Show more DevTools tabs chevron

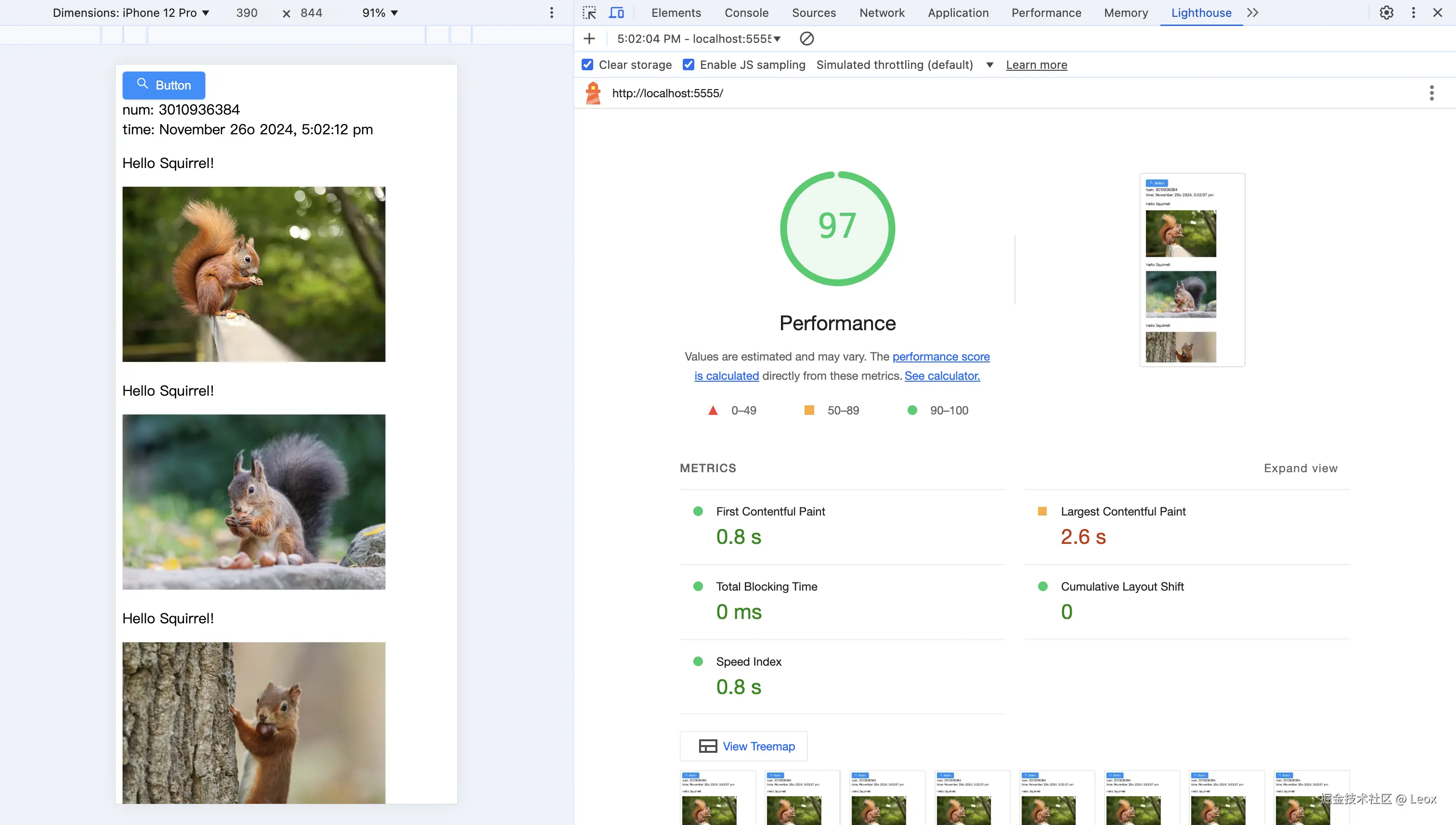tap(1252, 13)
